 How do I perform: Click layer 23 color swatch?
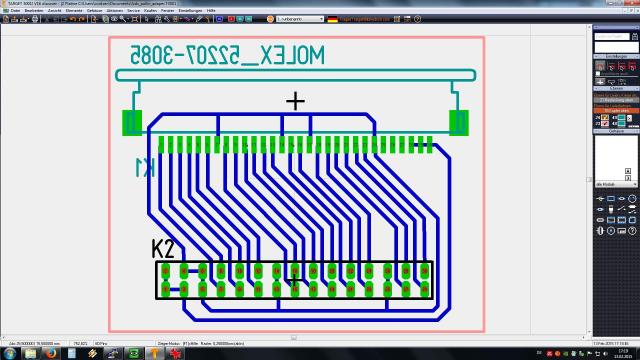(x=604, y=124)
